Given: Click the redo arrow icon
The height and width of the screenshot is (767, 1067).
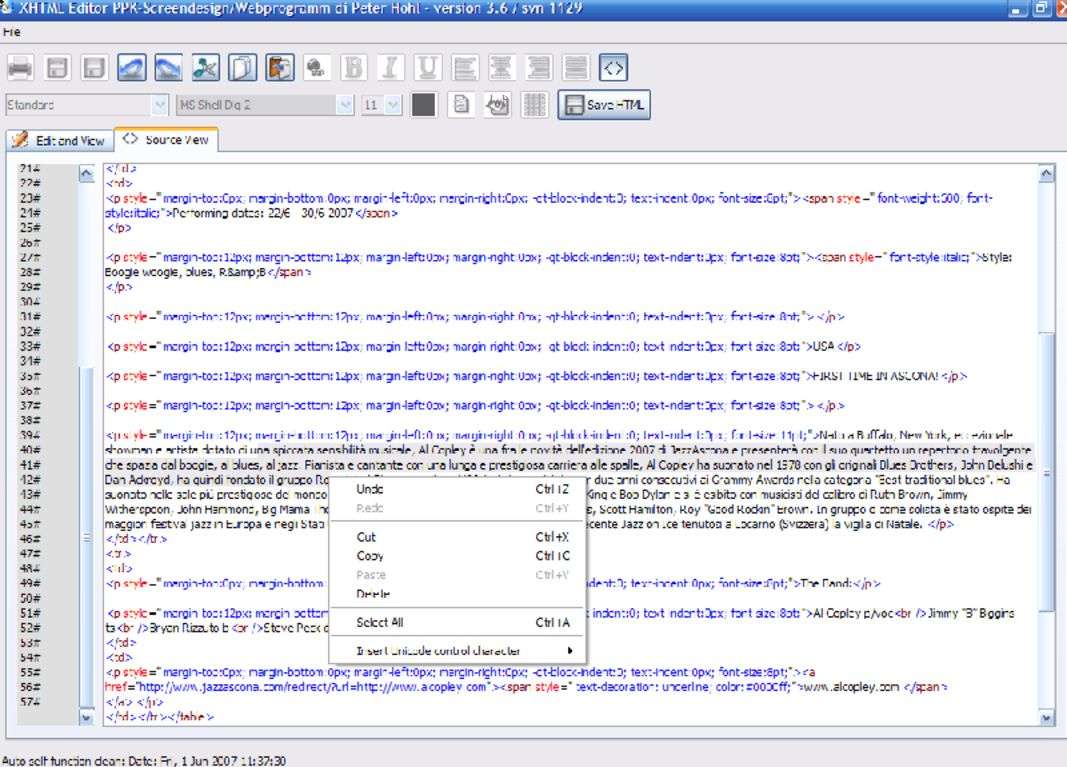Looking at the screenshot, I should 171,67.
